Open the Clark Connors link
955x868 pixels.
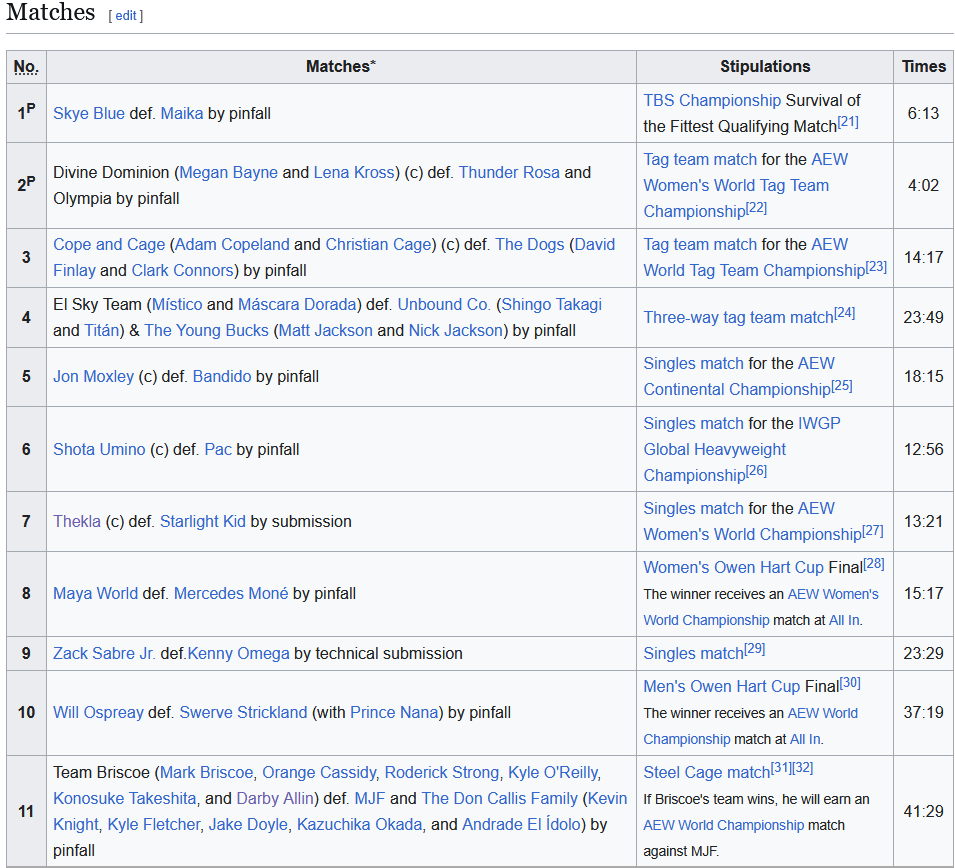[183, 270]
